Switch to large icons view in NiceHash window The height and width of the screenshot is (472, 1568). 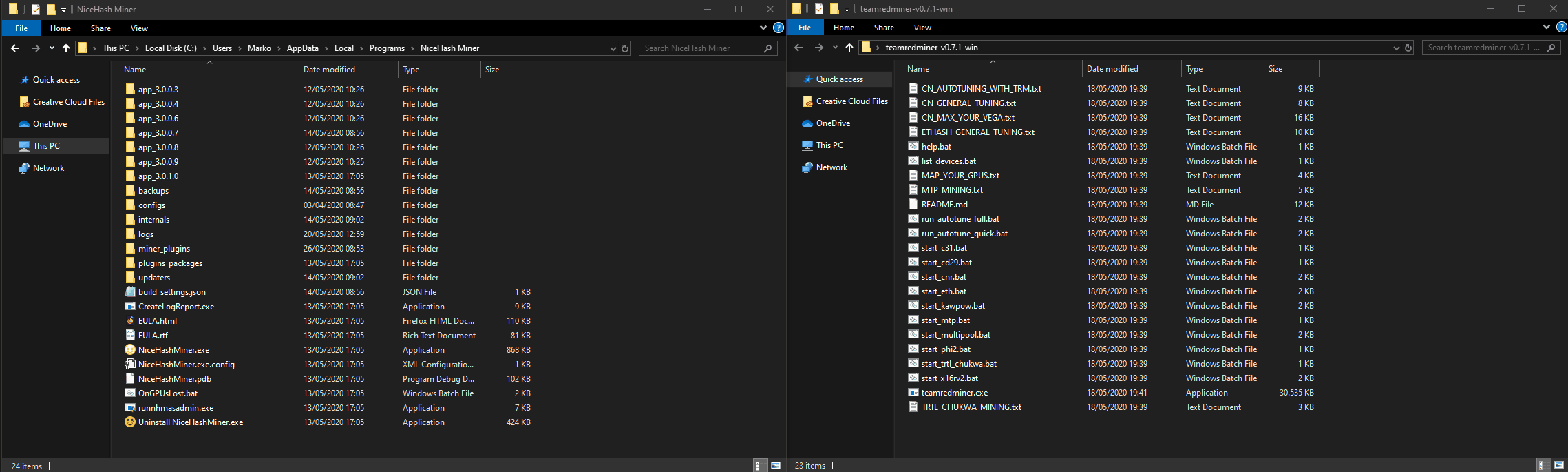[x=776, y=466]
